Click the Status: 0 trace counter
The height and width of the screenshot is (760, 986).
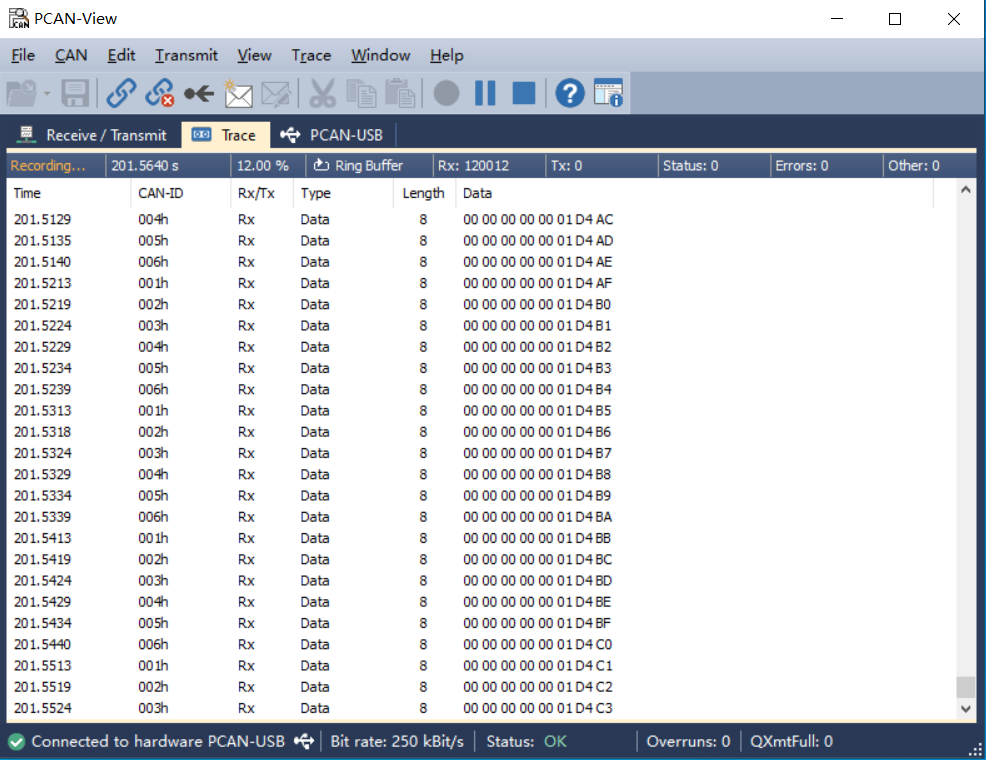[690, 166]
